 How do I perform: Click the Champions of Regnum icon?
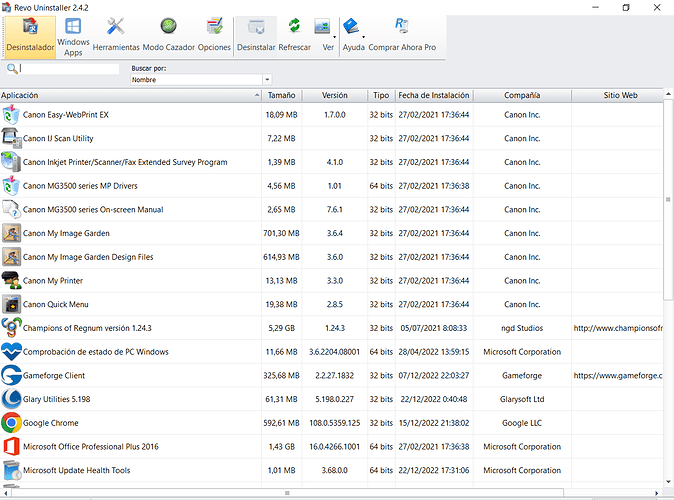click(x=11, y=328)
